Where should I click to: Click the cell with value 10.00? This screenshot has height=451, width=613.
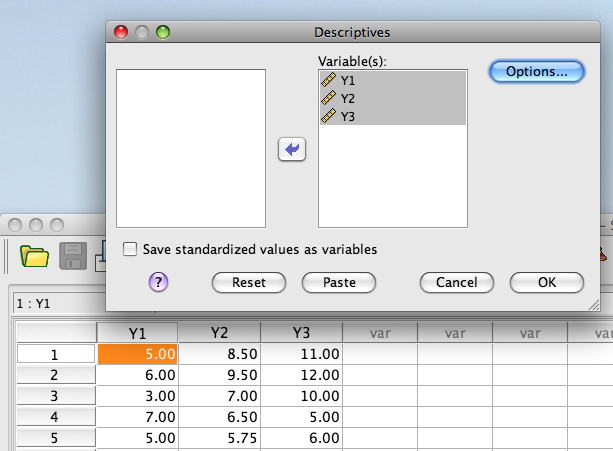click(301, 396)
